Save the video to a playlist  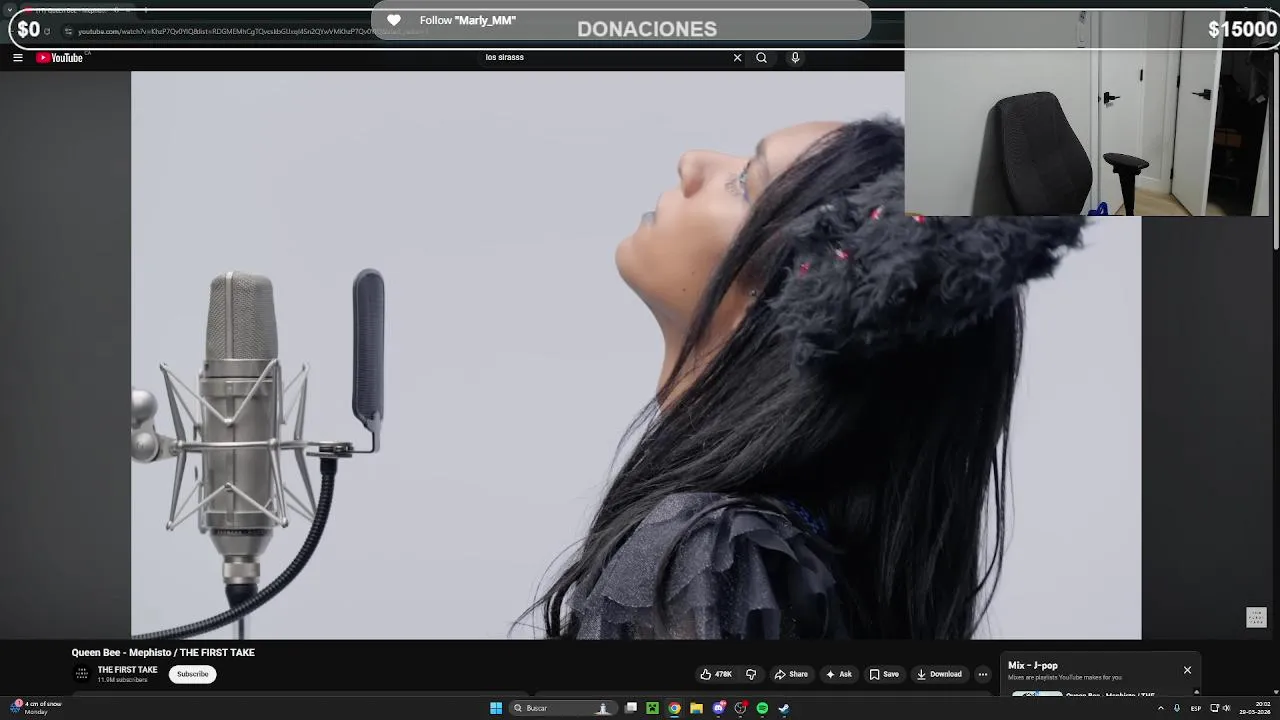point(884,674)
